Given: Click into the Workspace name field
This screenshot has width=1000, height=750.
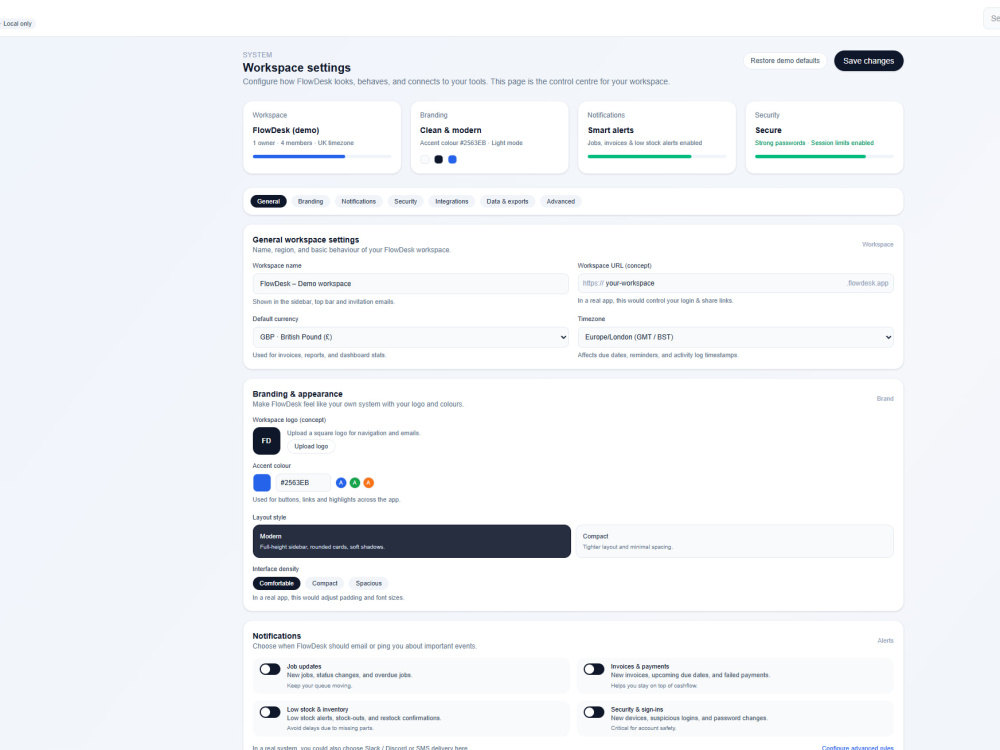Looking at the screenshot, I should pyautogui.click(x=410, y=284).
